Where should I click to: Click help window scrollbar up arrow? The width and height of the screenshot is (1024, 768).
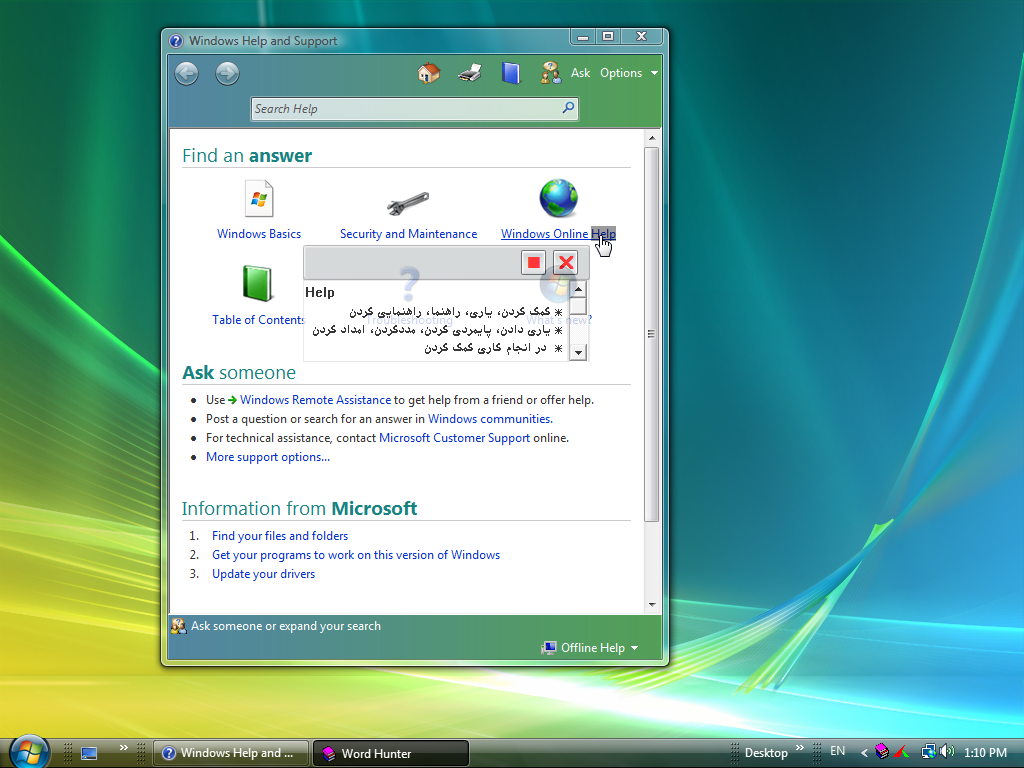(x=651, y=138)
